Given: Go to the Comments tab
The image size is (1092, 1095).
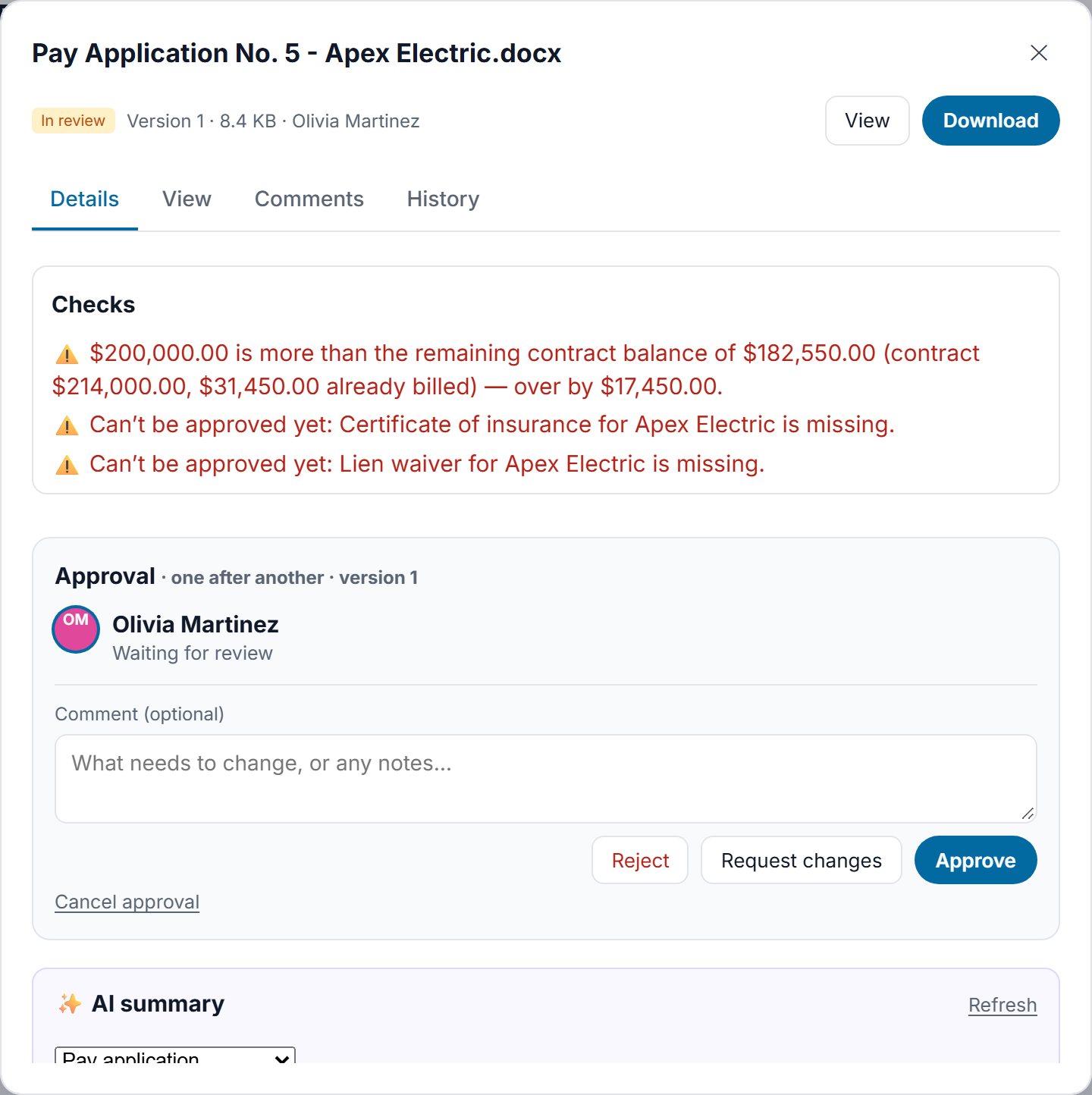Looking at the screenshot, I should point(309,199).
